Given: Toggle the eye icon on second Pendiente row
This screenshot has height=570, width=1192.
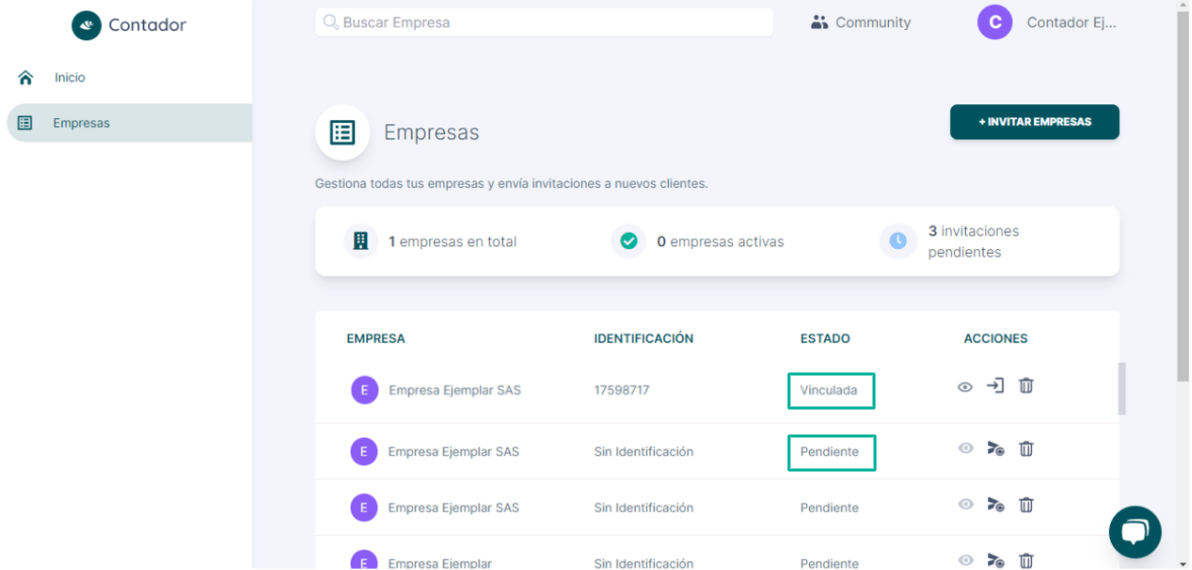Looking at the screenshot, I should (965, 505).
